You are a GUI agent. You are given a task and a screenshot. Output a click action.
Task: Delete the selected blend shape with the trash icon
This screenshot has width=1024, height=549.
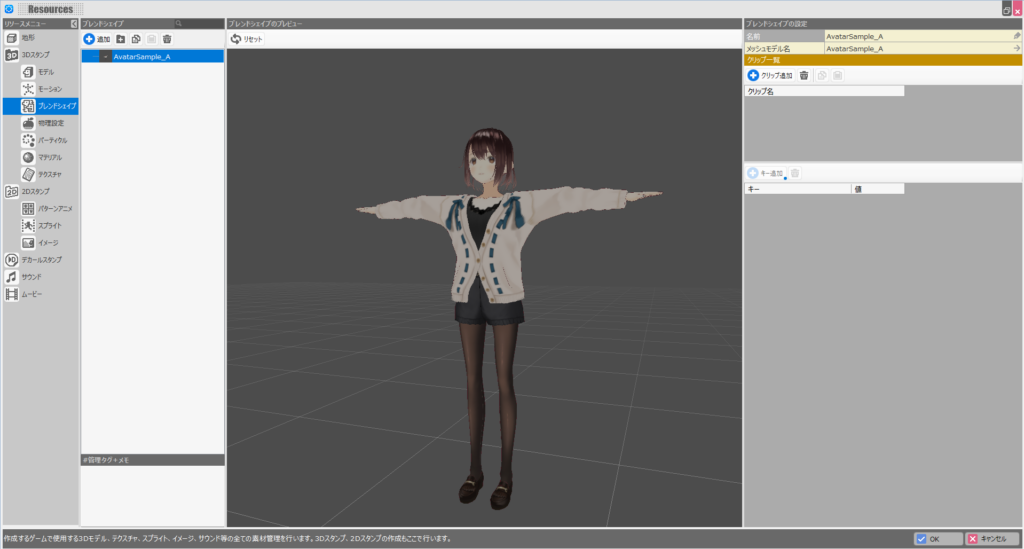point(167,39)
